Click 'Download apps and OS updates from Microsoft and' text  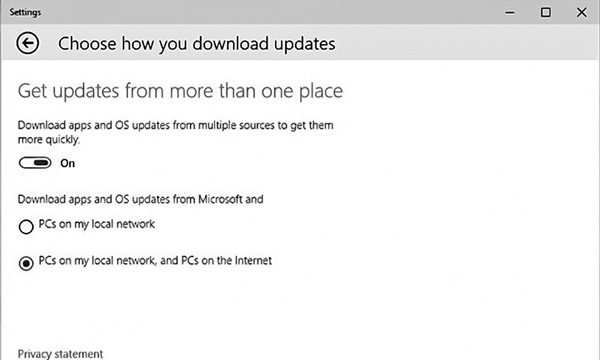(x=140, y=199)
